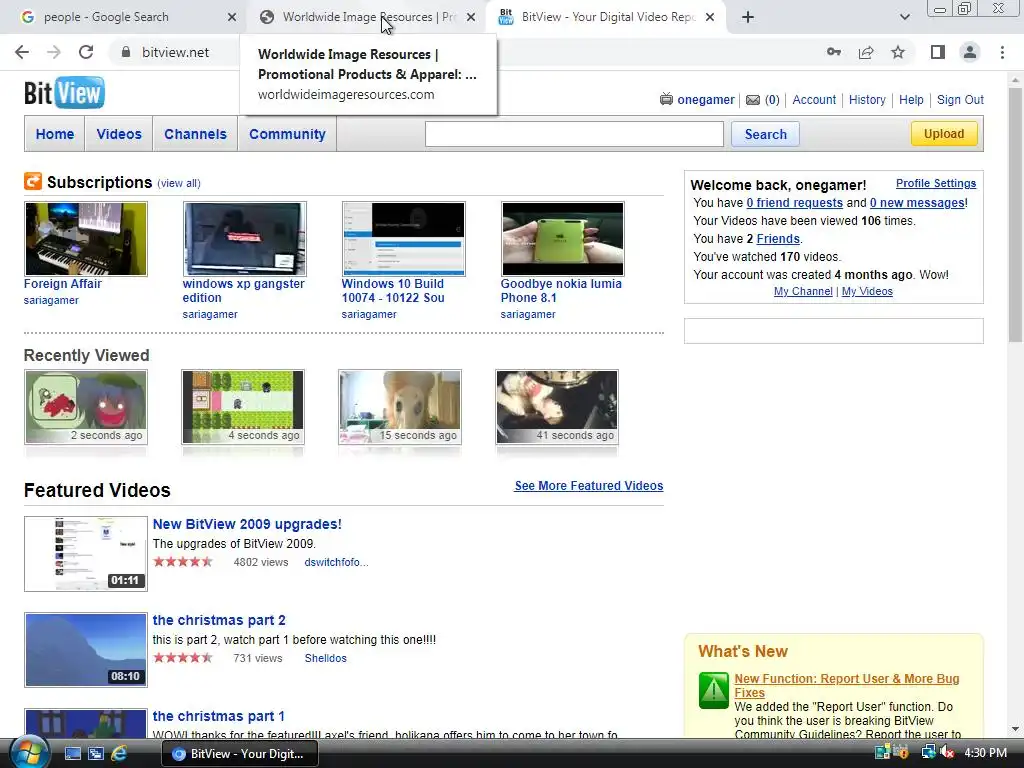Open the Videos navigation tab
Image resolution: width=1024 pixels, height=768 pixels.
point(119,134)
